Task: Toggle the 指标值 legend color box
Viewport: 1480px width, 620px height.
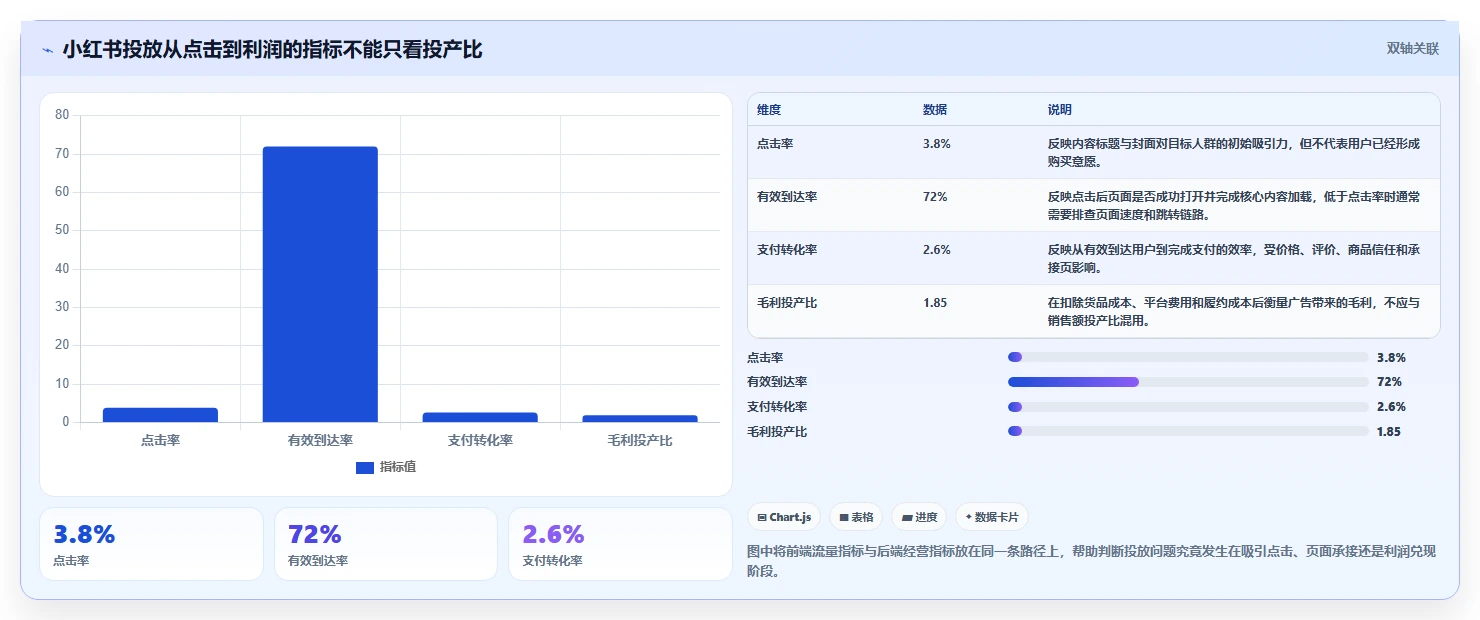Action: point(365,467)
